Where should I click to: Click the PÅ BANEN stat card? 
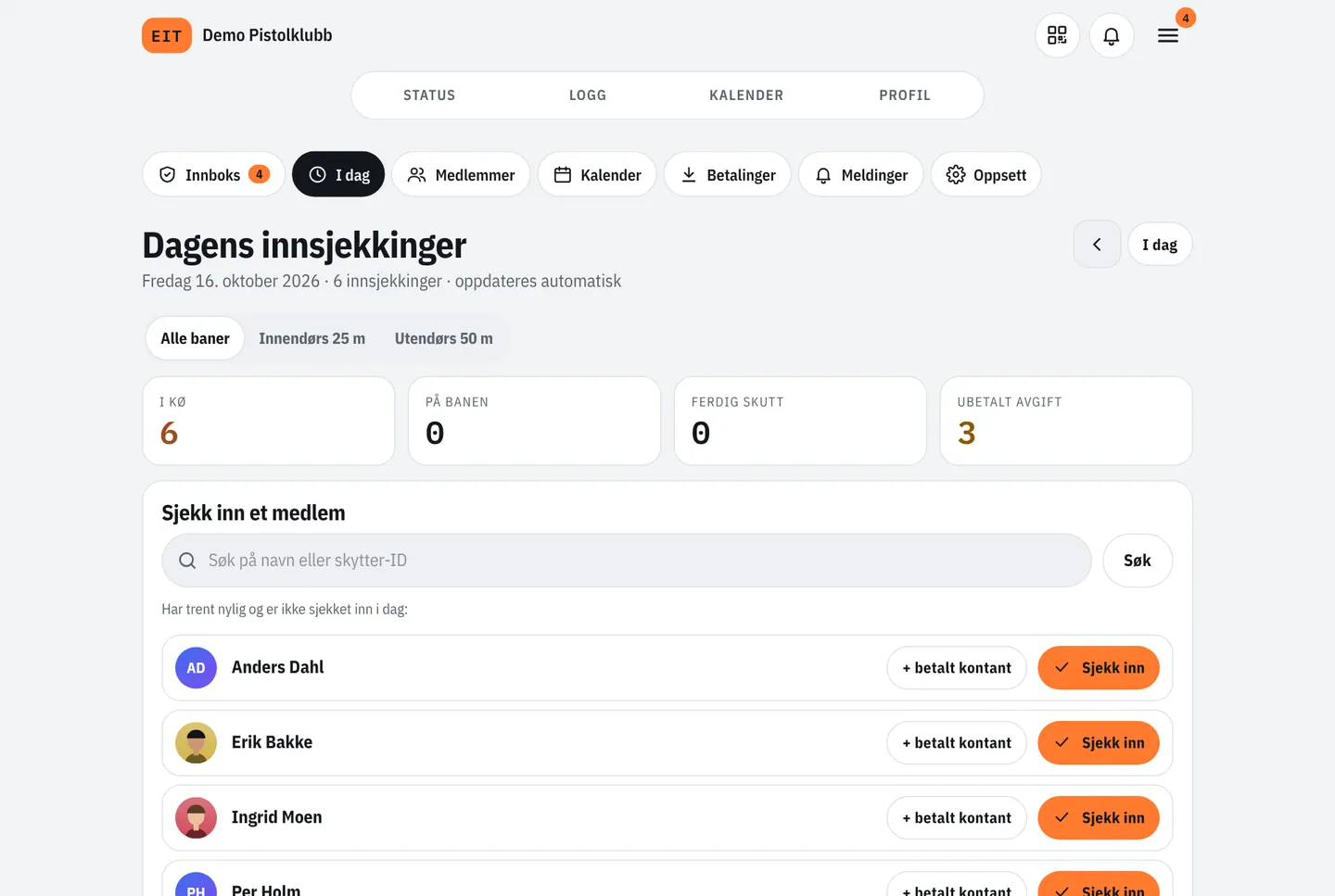click(534, 421)
